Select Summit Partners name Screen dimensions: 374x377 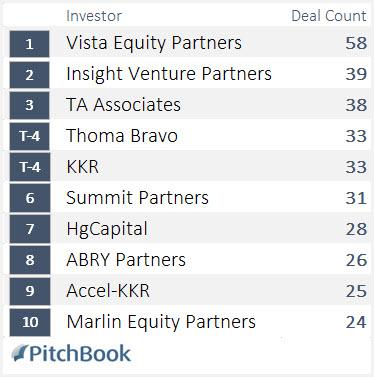137,198
